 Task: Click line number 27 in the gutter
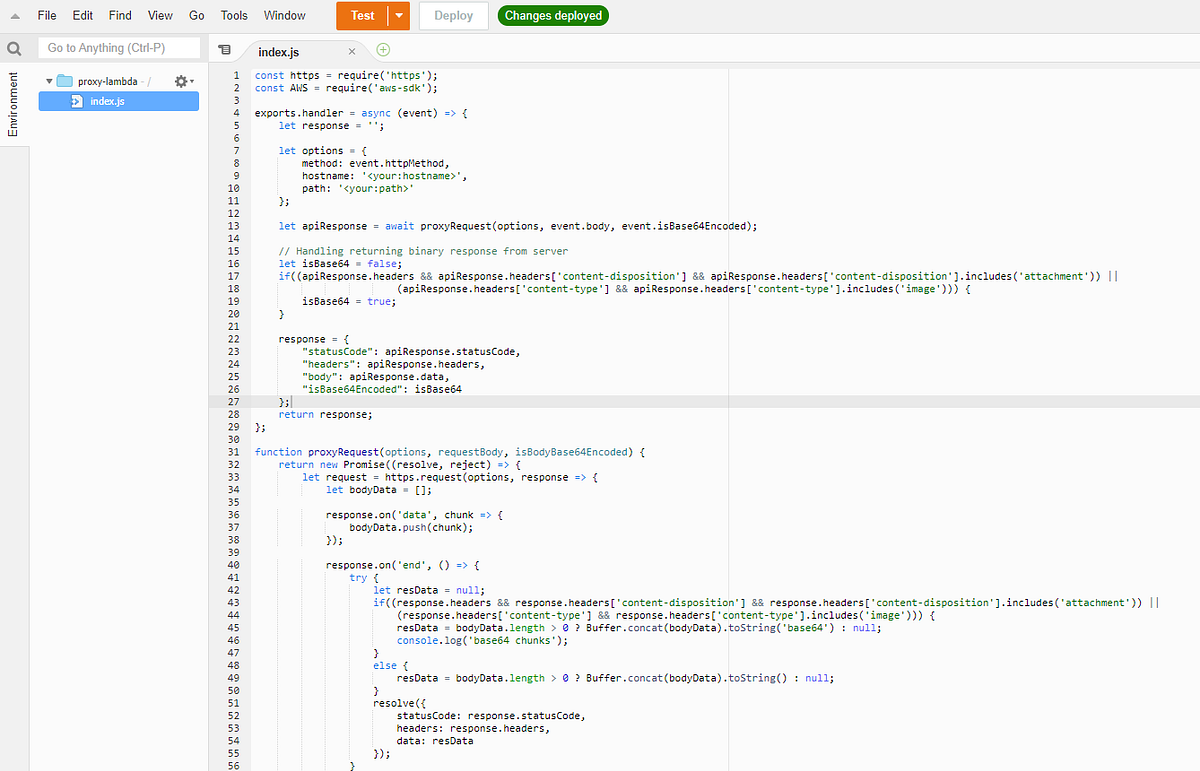[234, 402]
